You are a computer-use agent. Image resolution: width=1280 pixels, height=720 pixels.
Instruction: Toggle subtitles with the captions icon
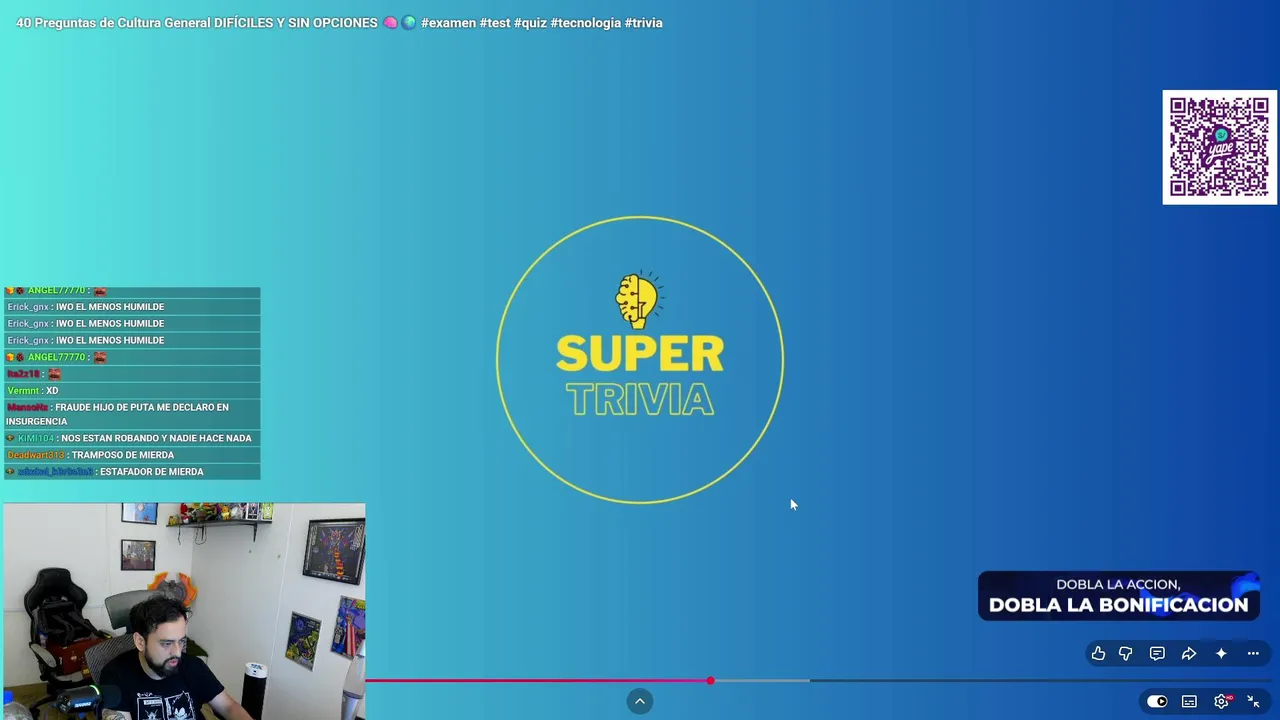pos(1189,701)
